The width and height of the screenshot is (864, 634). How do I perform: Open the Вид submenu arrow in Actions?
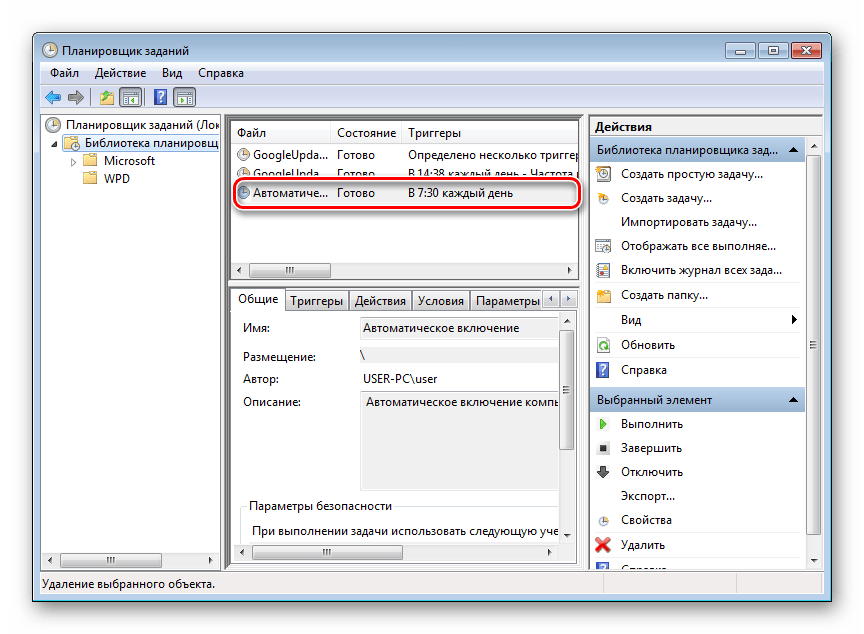(794, 320)
